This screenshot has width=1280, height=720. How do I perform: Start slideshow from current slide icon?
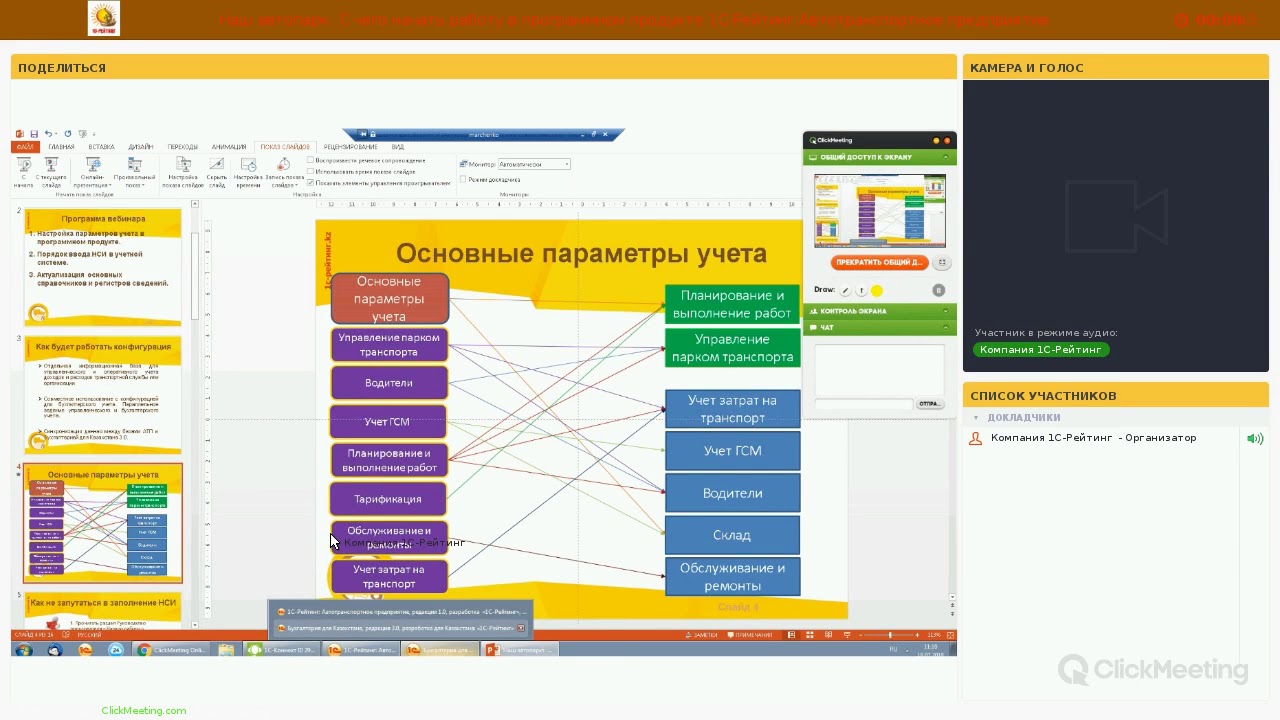(51, 165)
